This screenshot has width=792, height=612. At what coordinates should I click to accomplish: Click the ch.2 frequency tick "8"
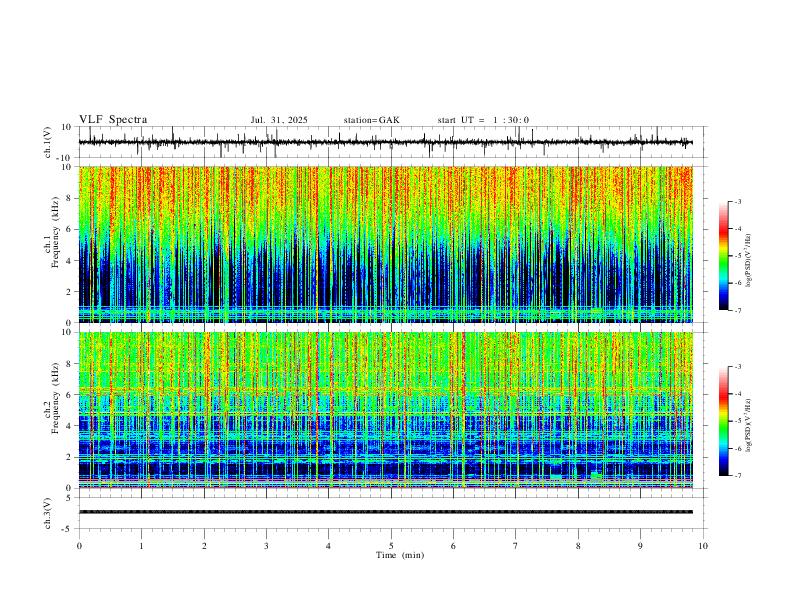click(x=69, y=364)
